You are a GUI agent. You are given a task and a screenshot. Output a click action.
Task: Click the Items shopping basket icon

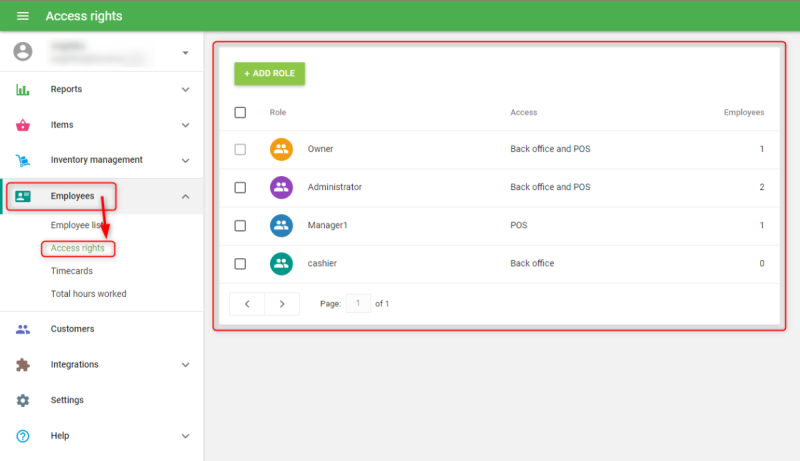point(23,125)
